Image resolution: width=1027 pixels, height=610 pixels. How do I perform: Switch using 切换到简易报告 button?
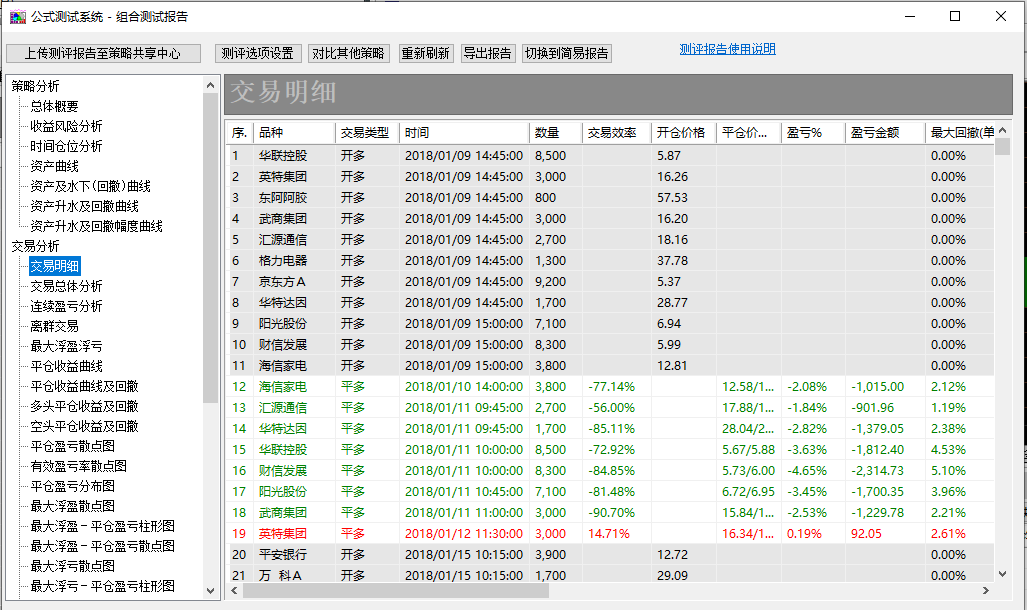[x=566, y=53]
